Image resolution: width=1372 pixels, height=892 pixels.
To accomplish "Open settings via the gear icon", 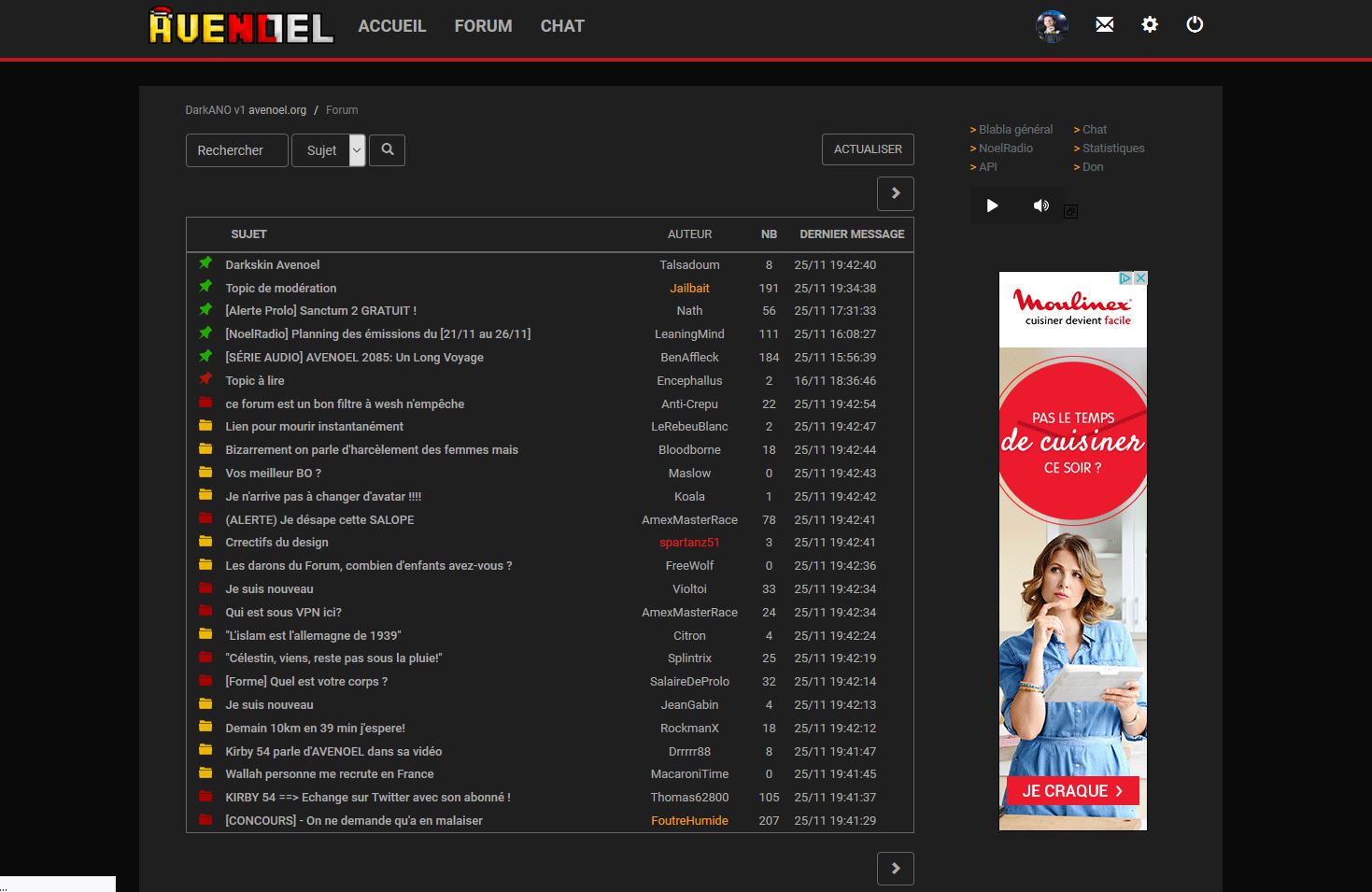I will [1150, 25].
